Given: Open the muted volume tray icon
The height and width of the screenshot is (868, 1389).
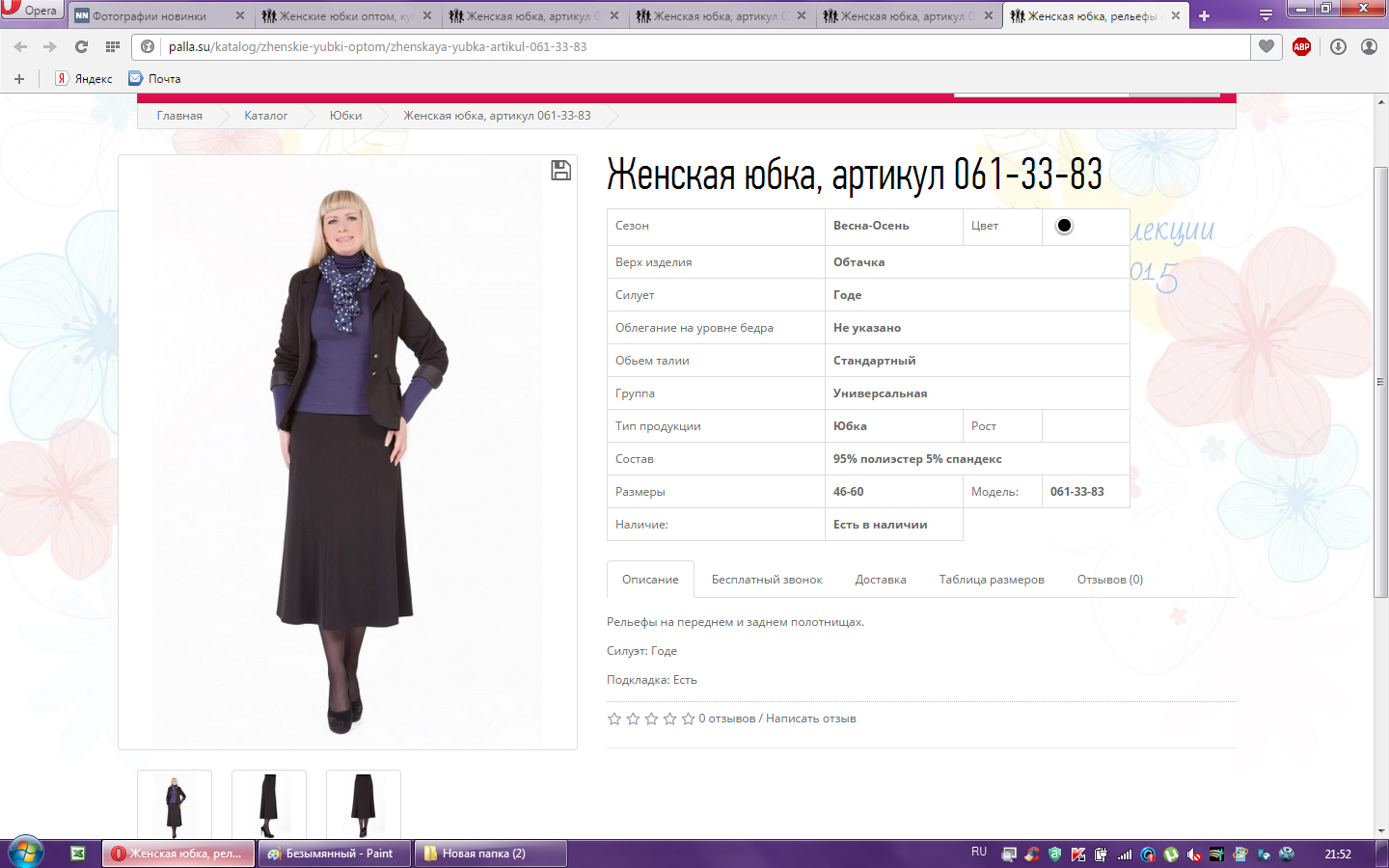Looking at the screenshot, I should [x=1194, y=854].
